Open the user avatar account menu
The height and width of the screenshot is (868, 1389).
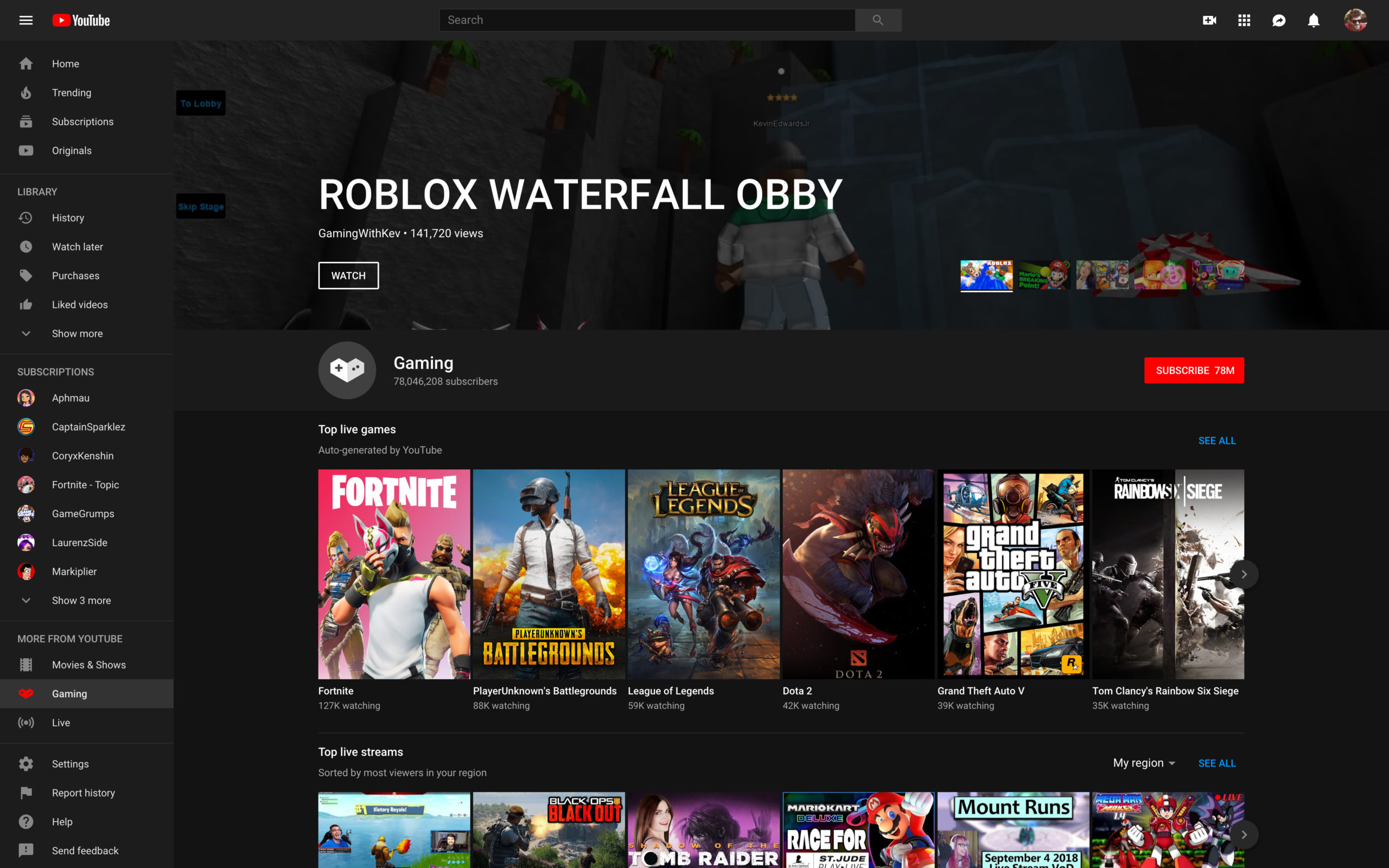click(x=1355, y=20)
